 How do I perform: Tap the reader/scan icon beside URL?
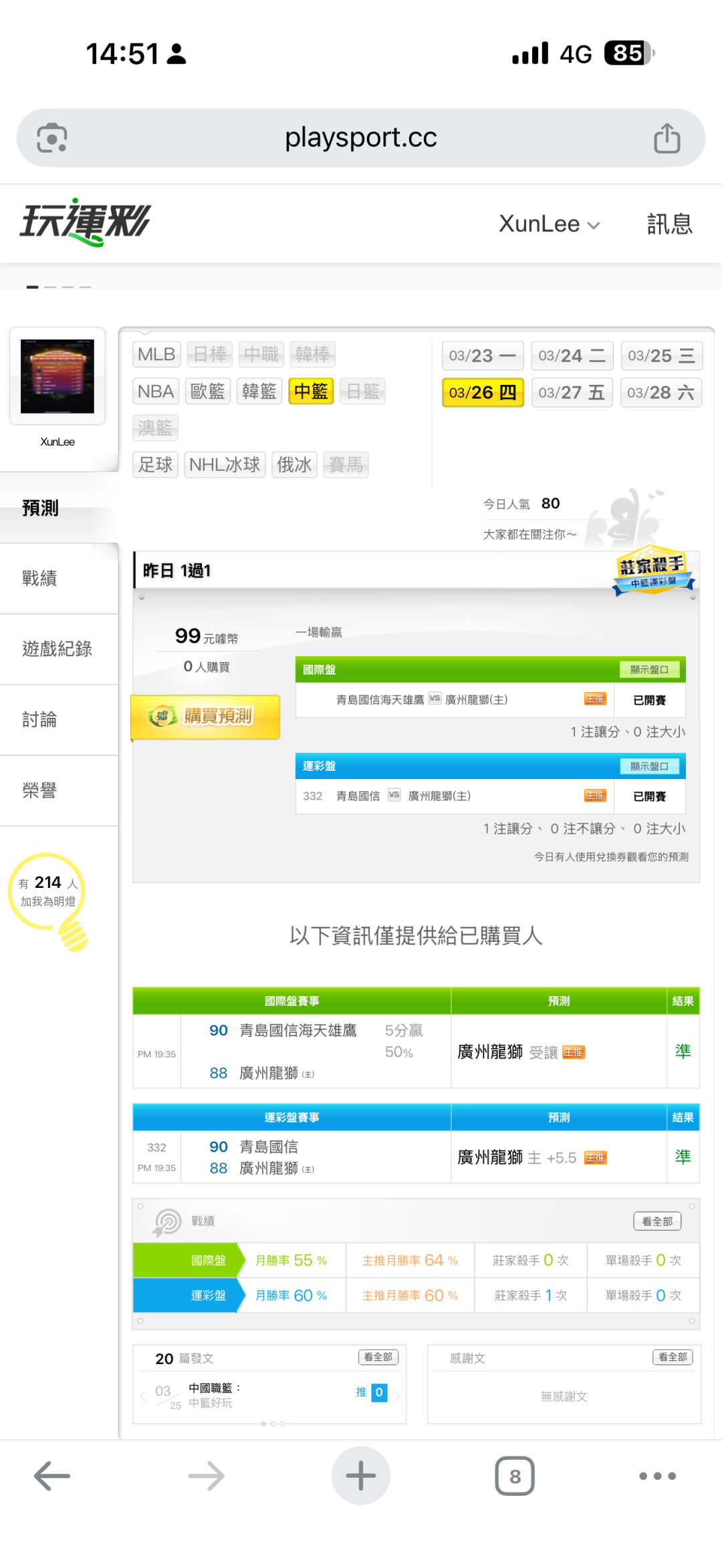(52, 138)
